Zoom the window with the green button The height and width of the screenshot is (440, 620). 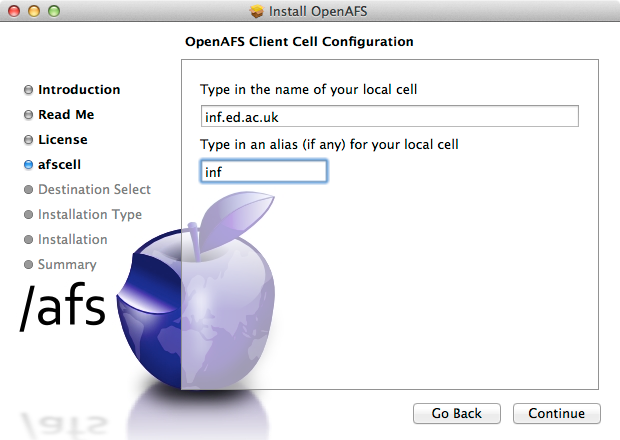click(54, 11)
